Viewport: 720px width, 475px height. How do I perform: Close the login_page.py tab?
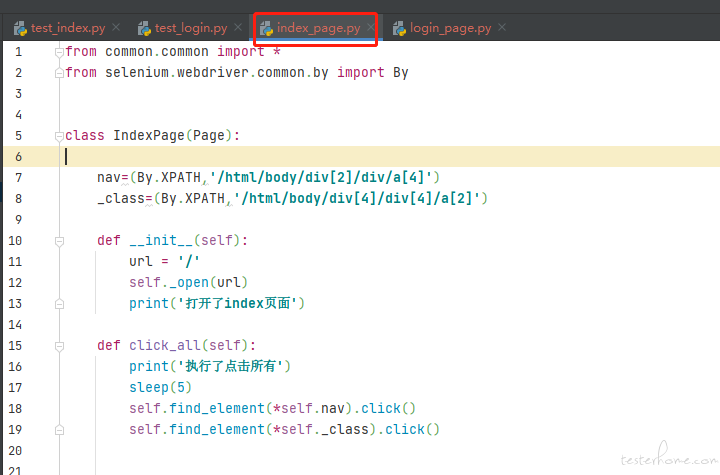click(502, 28)
